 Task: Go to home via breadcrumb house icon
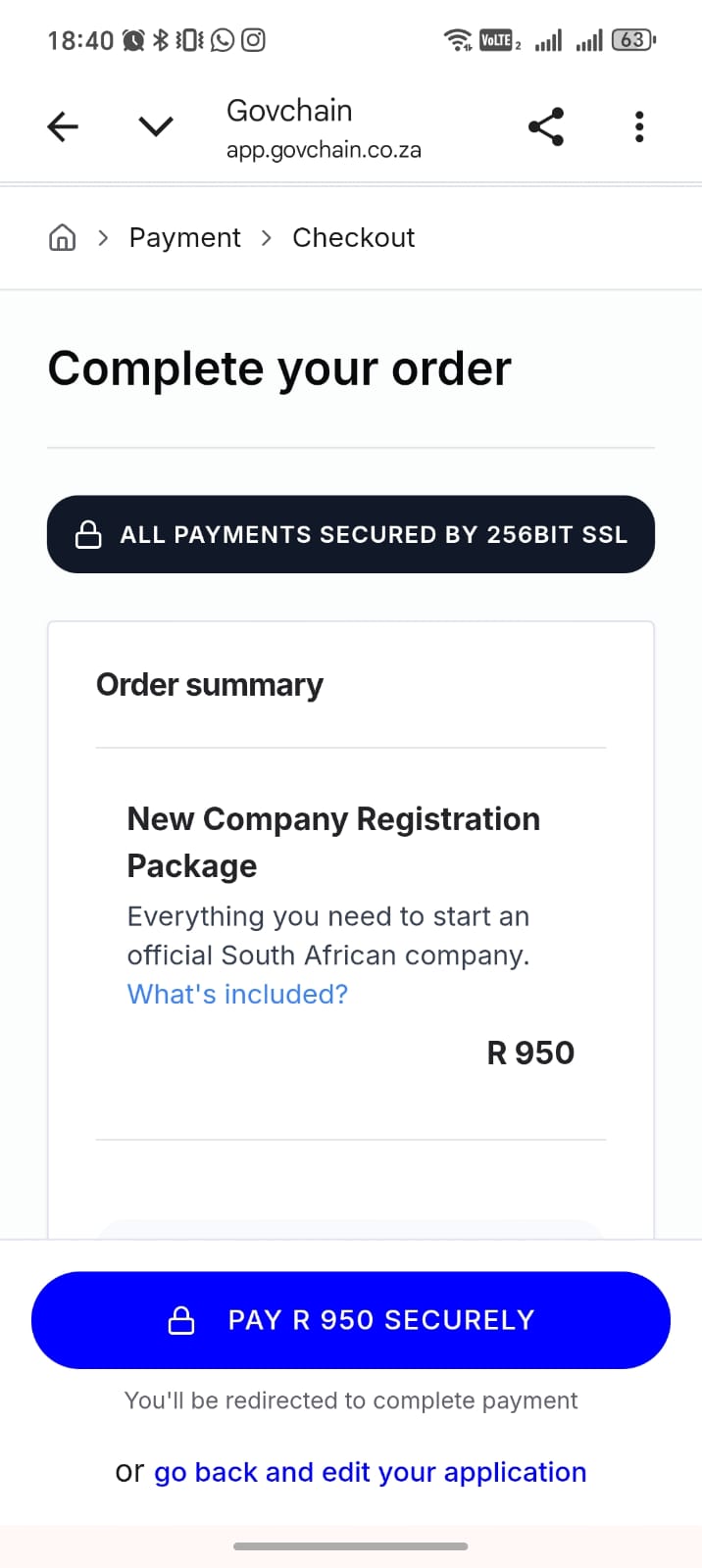[x=62, y=237]
